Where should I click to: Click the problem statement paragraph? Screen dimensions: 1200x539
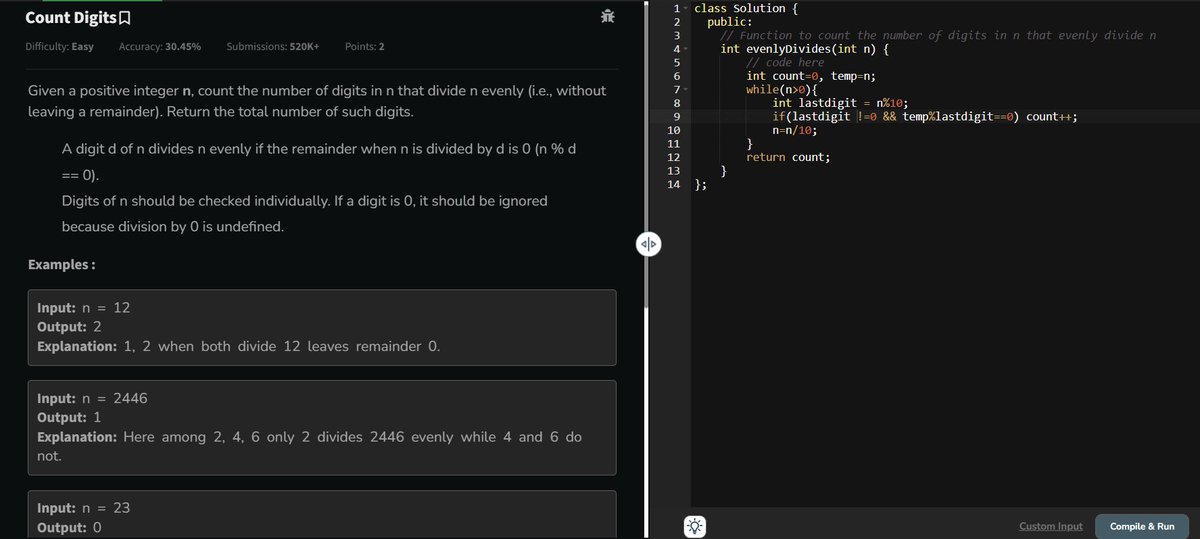[316, 100]
